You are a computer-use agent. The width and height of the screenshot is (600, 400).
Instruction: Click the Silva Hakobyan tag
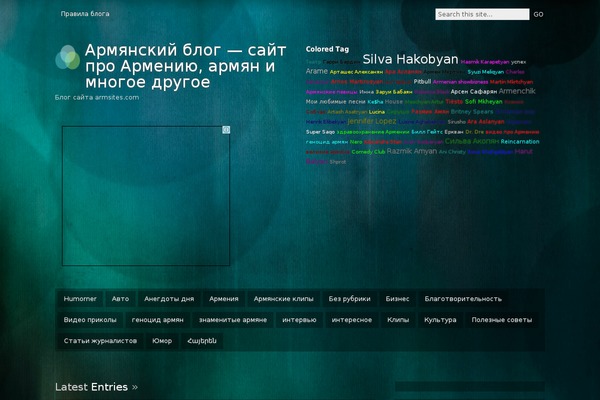click(x=410, y=59)
